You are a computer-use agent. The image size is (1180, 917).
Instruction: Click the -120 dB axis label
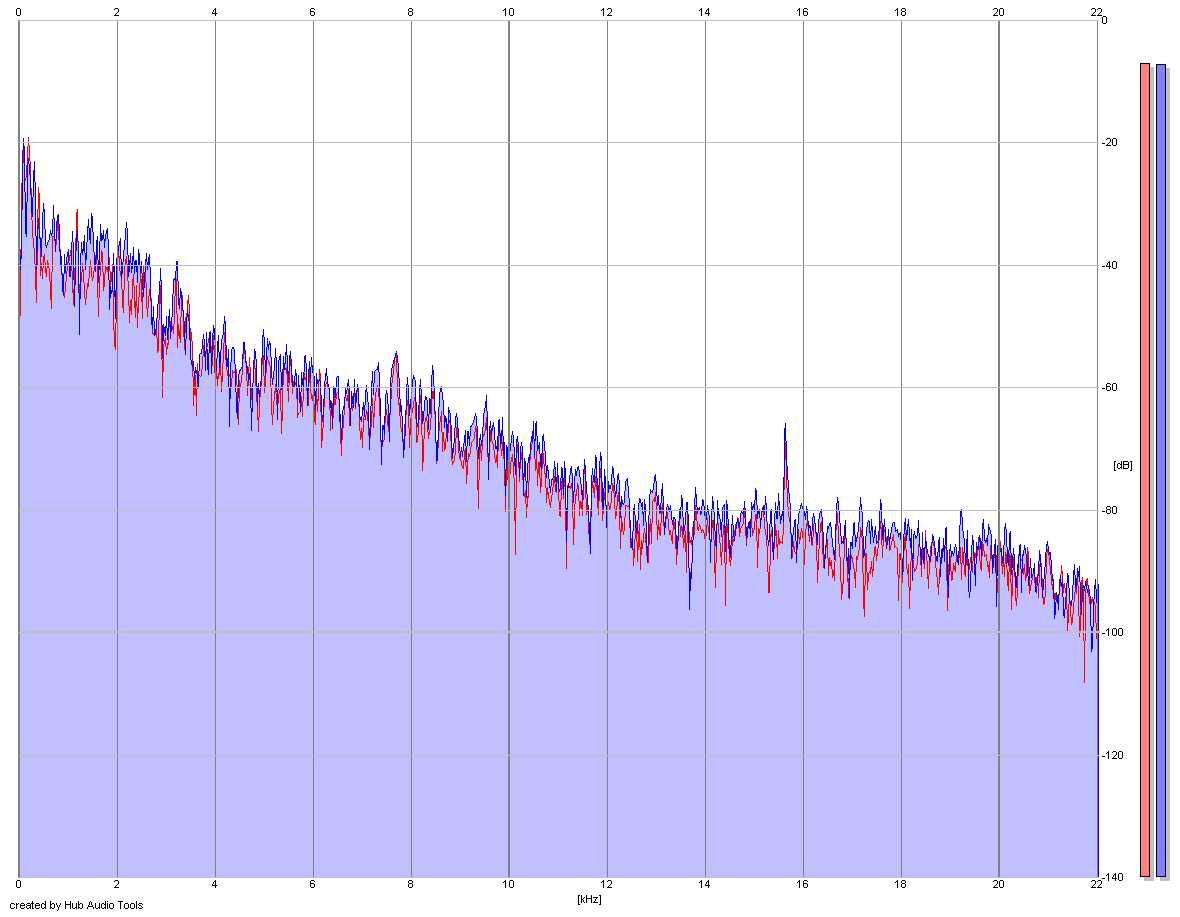[x=1112, y=755]
